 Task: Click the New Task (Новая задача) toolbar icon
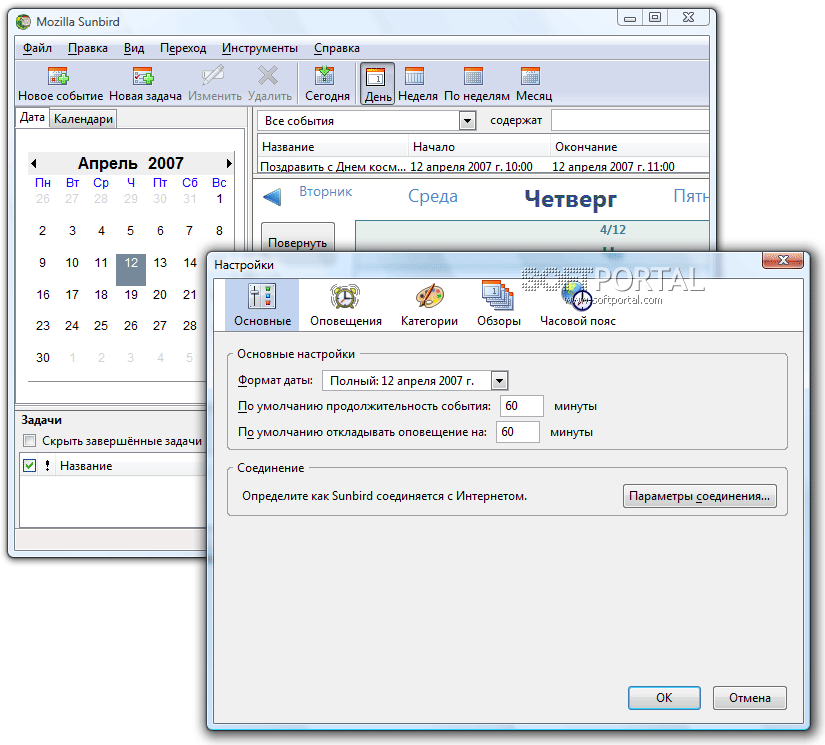point(143,76)
